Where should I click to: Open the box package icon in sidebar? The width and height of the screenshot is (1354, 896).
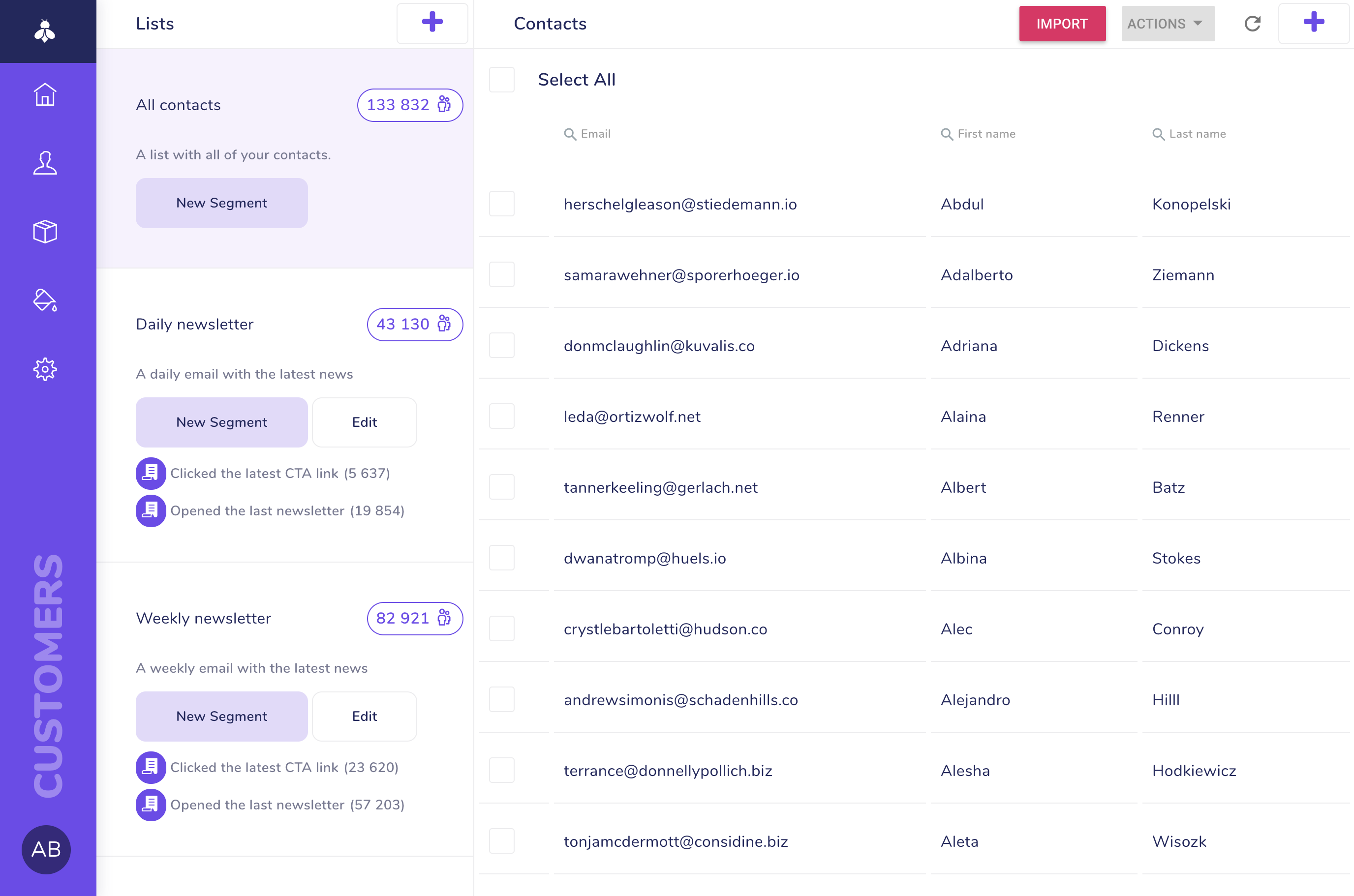click(45, 232)
